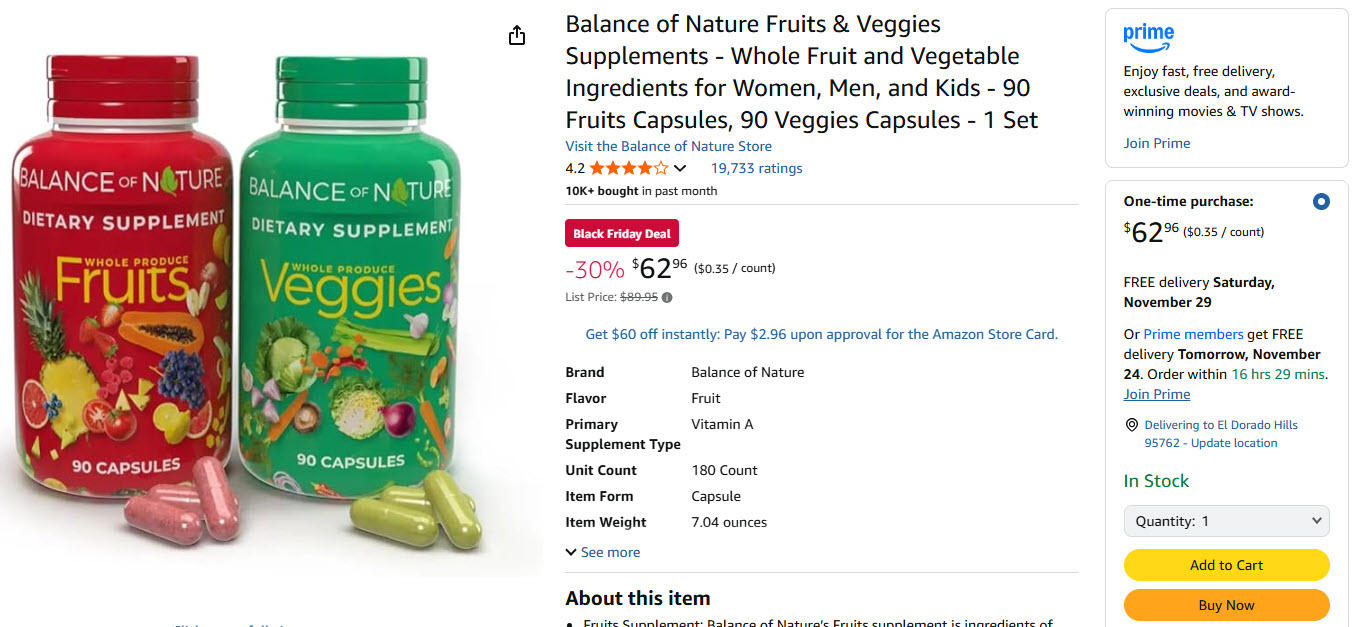This screenshot has width=1358, height=627.
Task: Click the List Price info icon
Action: point(667,297)
